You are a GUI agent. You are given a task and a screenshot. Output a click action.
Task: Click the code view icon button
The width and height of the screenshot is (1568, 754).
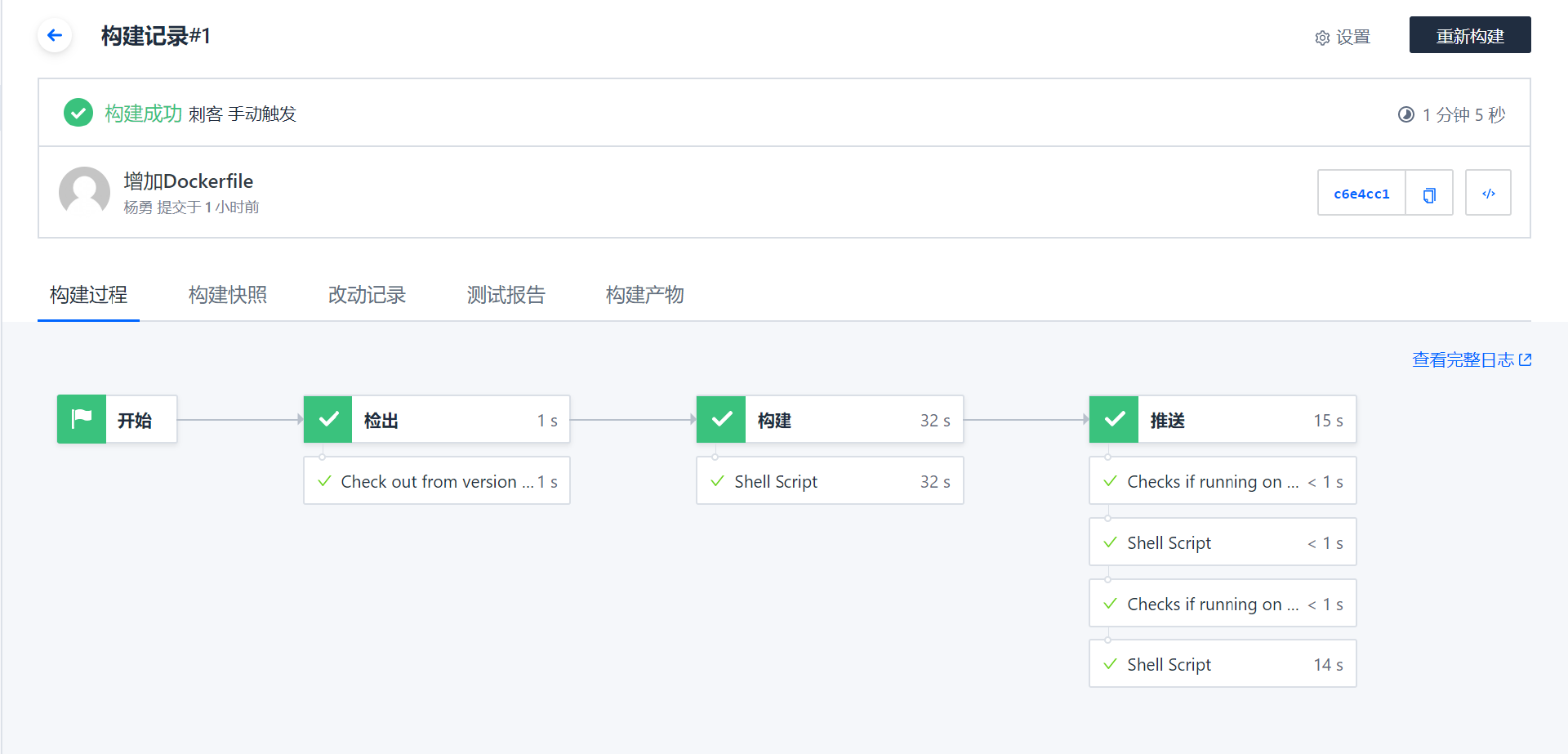pyautogui.click(x=1488, y=194)
